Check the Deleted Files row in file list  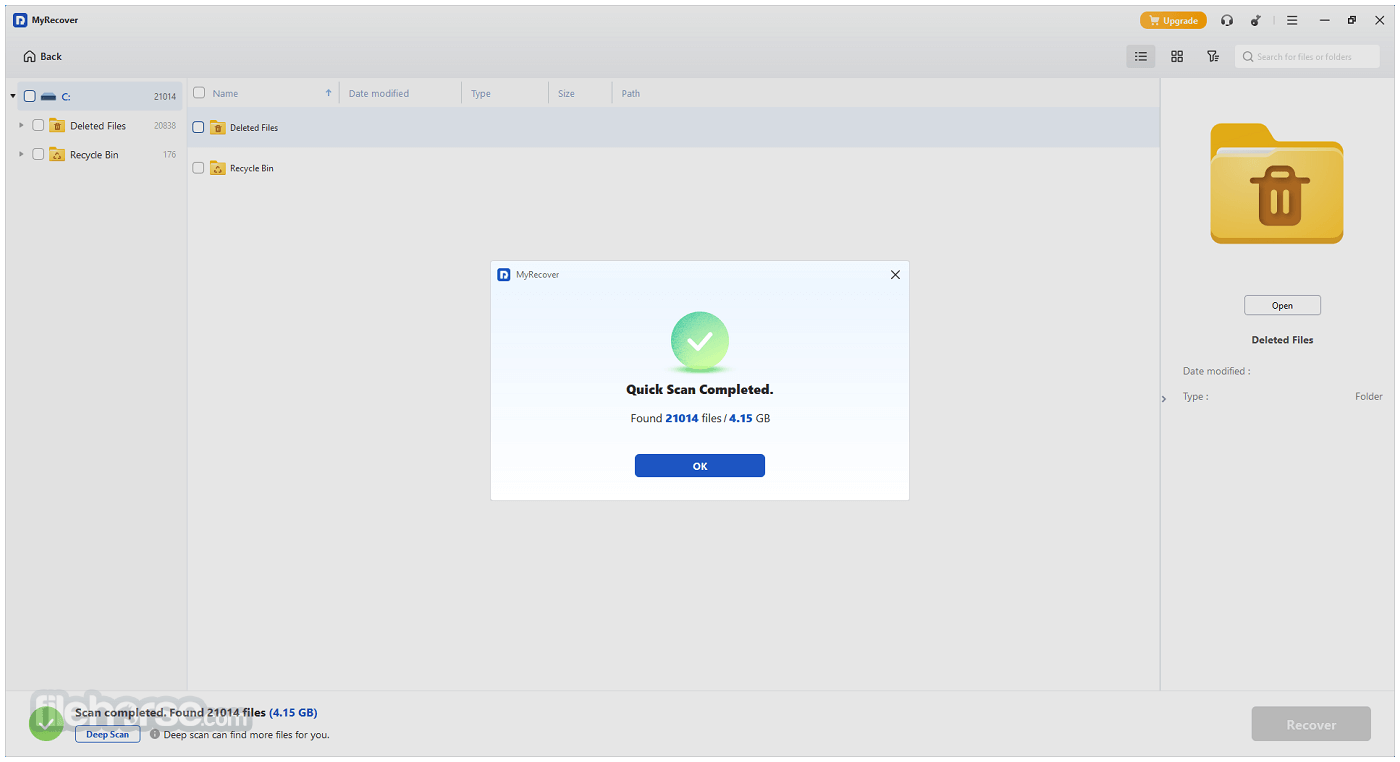coord(198,128)
